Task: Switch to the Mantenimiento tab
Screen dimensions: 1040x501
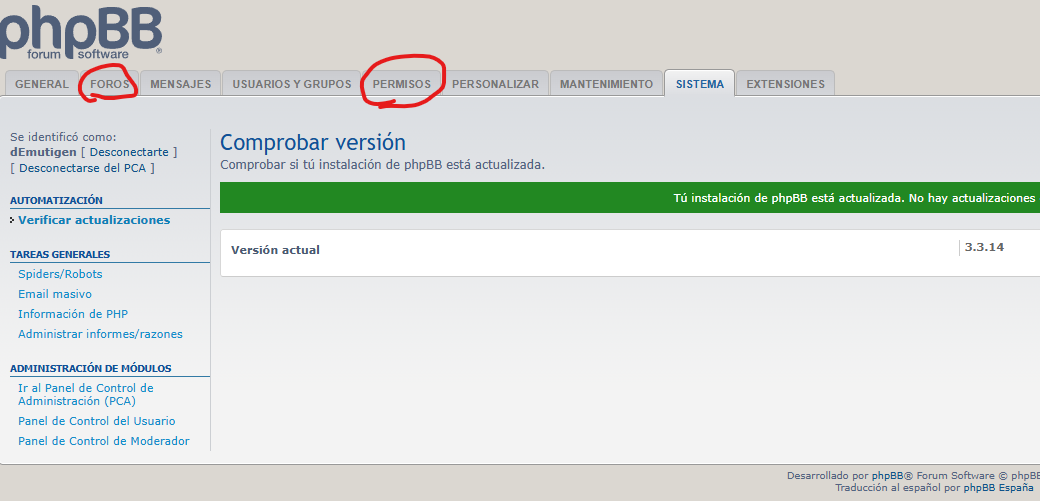Action: (606, 84)
